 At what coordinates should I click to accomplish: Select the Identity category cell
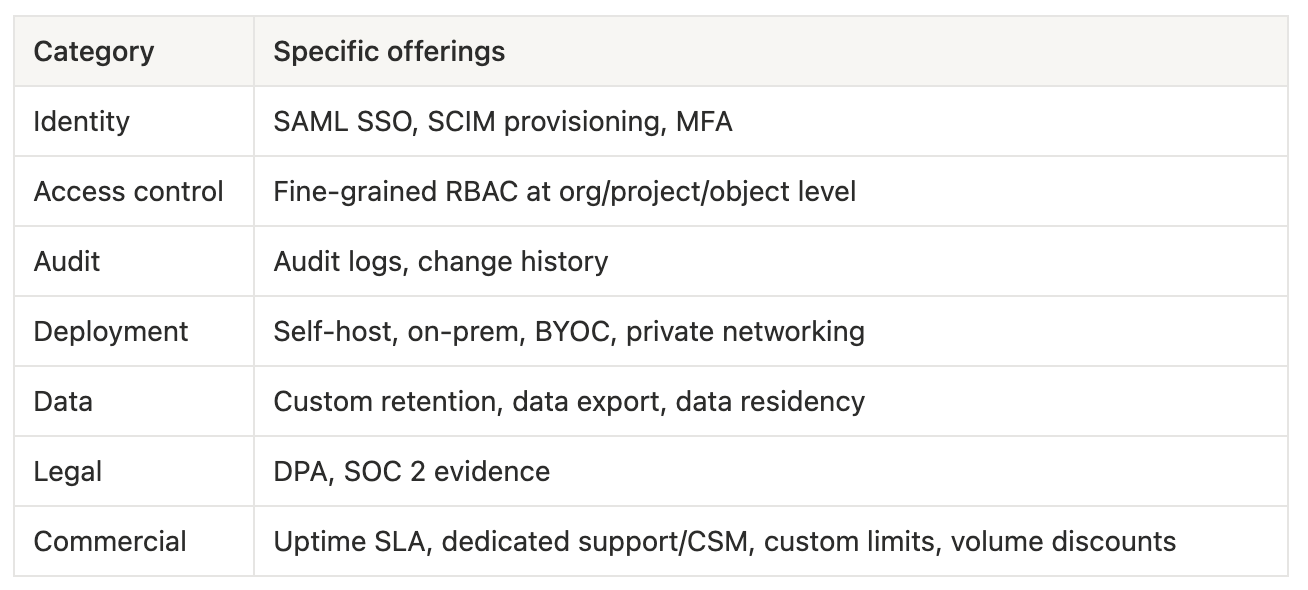[134, 121]
